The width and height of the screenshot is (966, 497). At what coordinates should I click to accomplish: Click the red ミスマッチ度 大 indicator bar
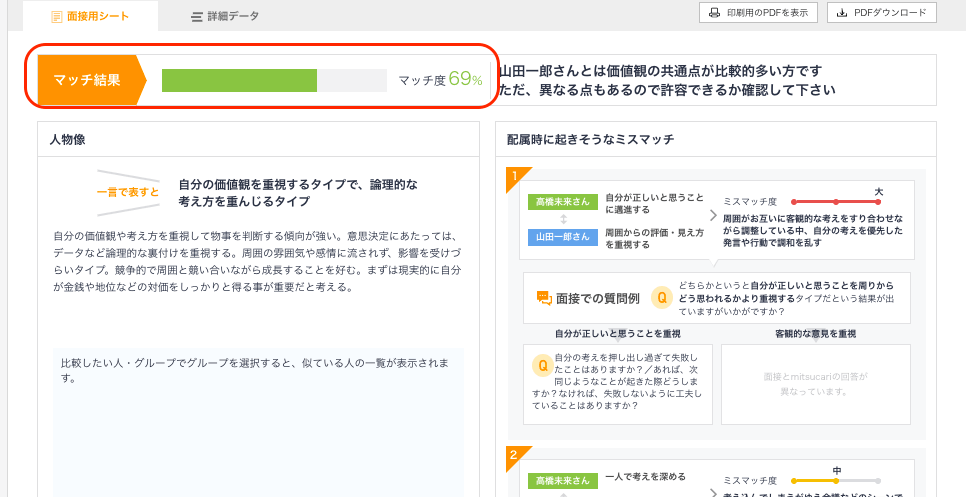pyautogui.click(x=835, y=202)
